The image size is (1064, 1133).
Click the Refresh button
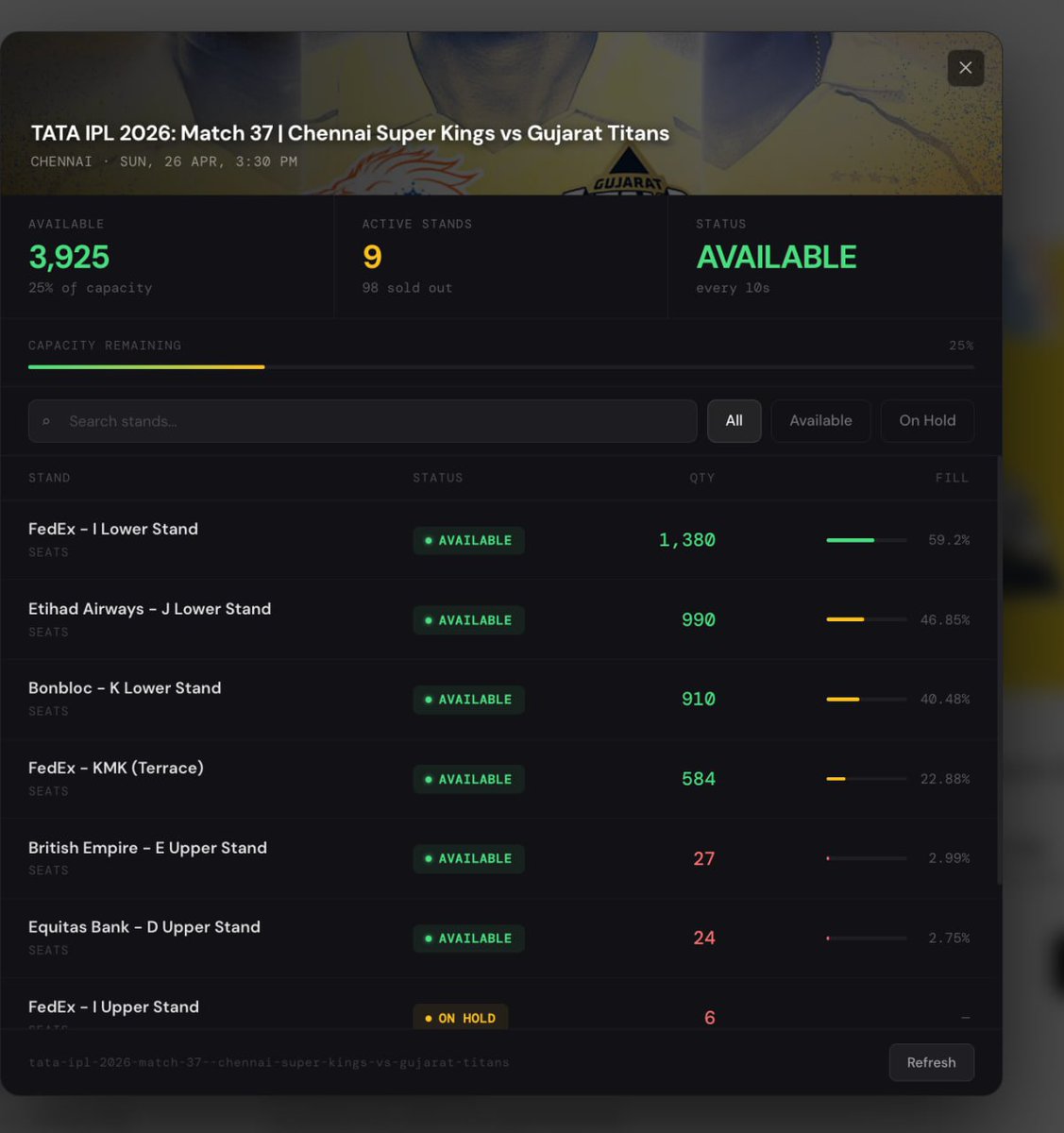coord(931,1062)
